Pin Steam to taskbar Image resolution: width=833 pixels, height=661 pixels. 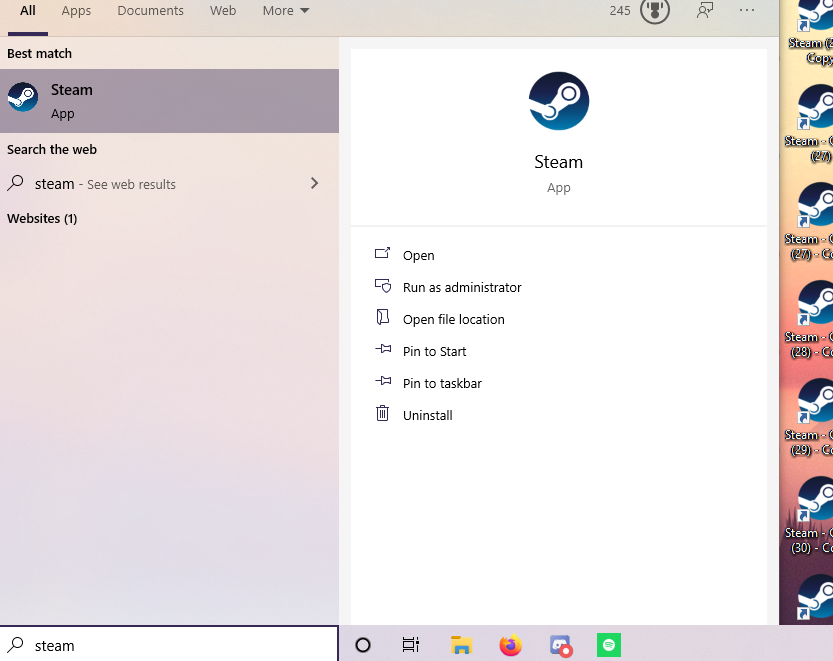442,383
